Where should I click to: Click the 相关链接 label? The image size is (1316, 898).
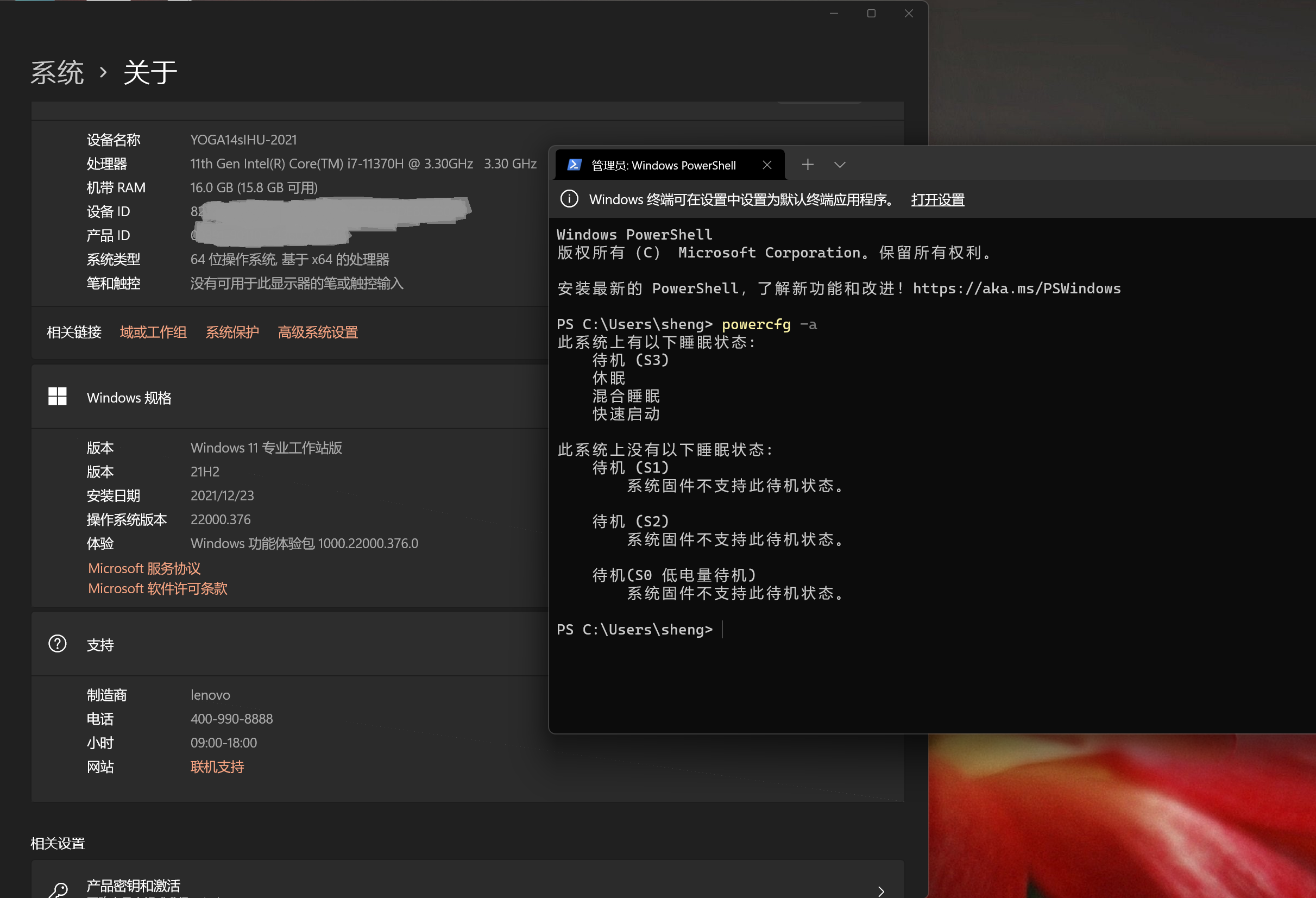(x=74, y=332)
